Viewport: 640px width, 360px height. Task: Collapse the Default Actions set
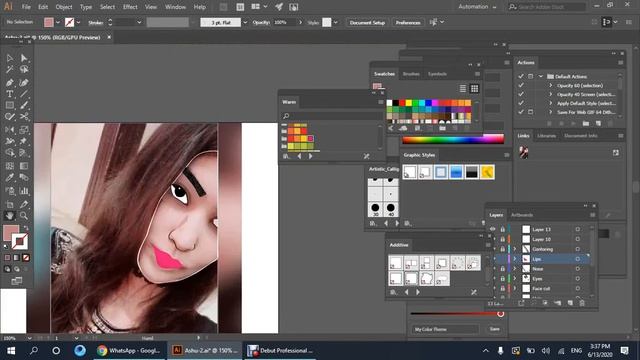pos(540,76)
